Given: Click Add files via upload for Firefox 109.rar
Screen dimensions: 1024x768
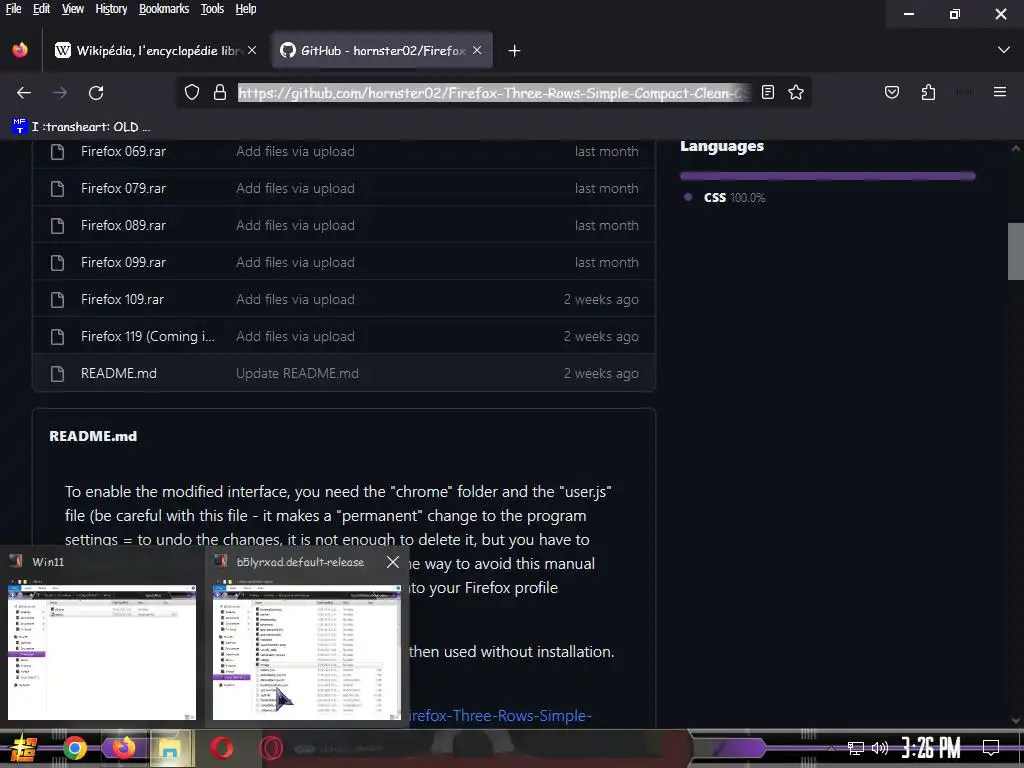Looking at the screenshot, I should pos(295,299).
